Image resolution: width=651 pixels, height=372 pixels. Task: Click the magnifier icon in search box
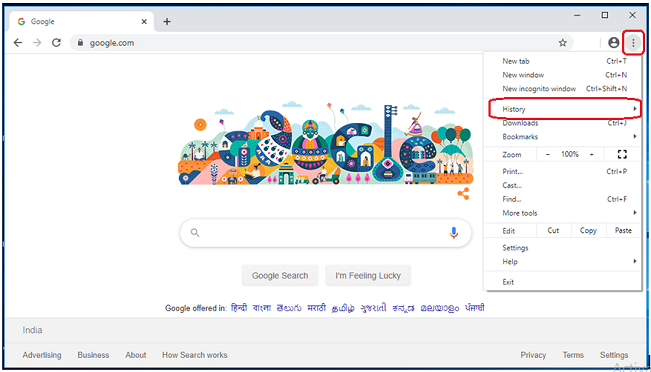(x=195, y=232)
